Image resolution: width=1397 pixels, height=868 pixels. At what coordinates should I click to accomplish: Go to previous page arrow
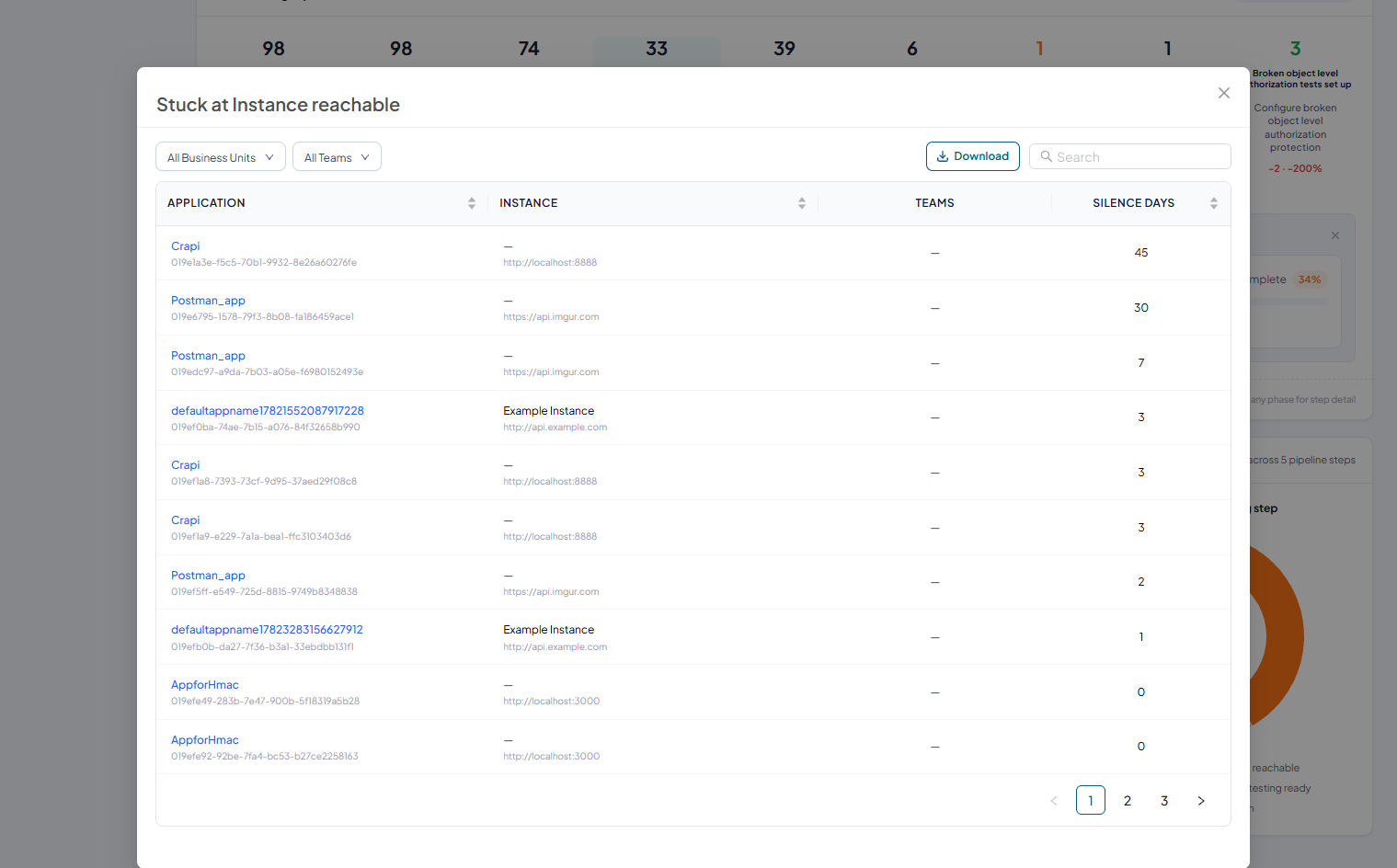1054,801
